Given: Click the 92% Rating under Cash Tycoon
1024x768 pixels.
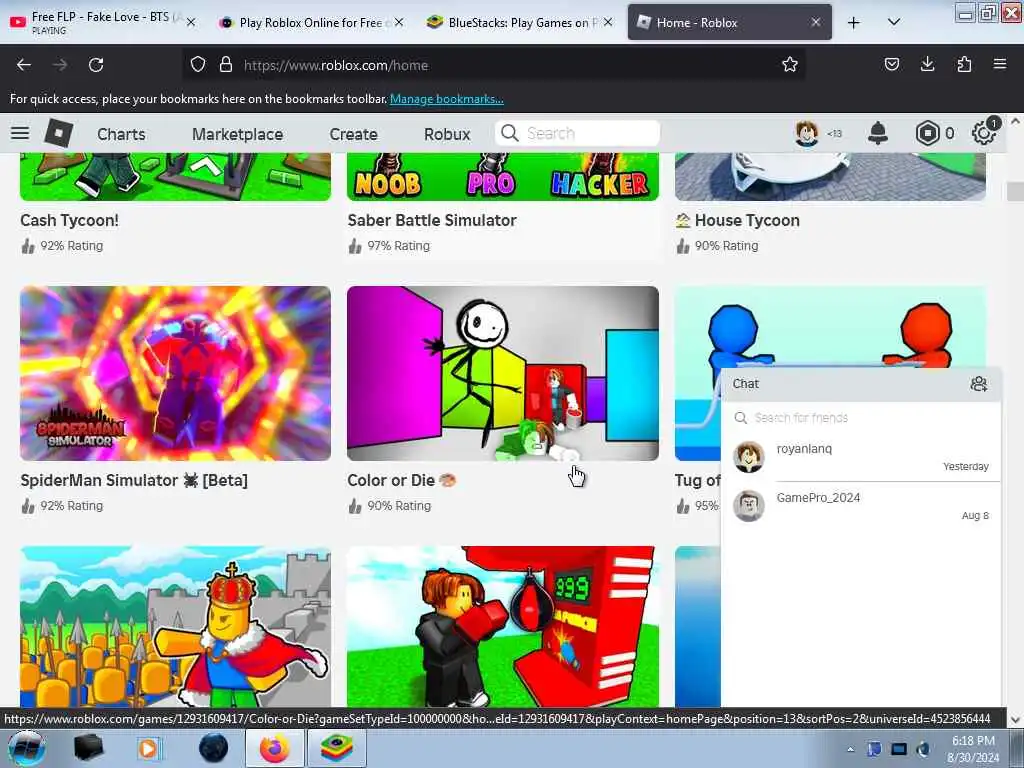Looking at the screenshot, I should (62, 246).
